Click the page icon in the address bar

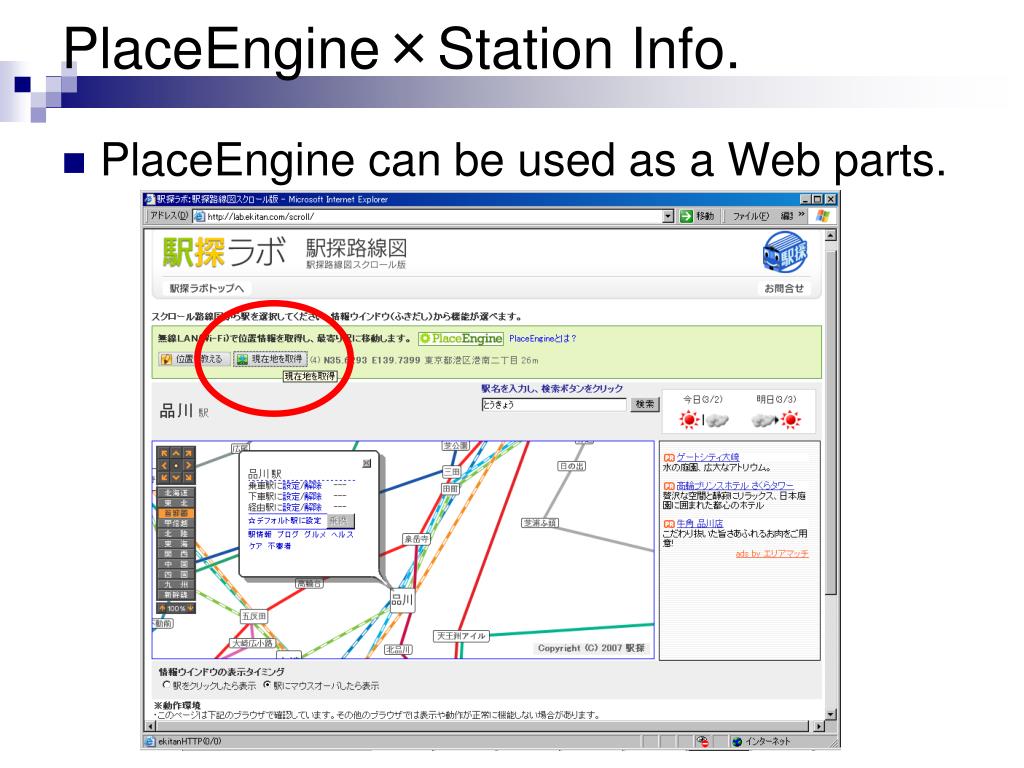pyautogui.click(x=199, y=216)
